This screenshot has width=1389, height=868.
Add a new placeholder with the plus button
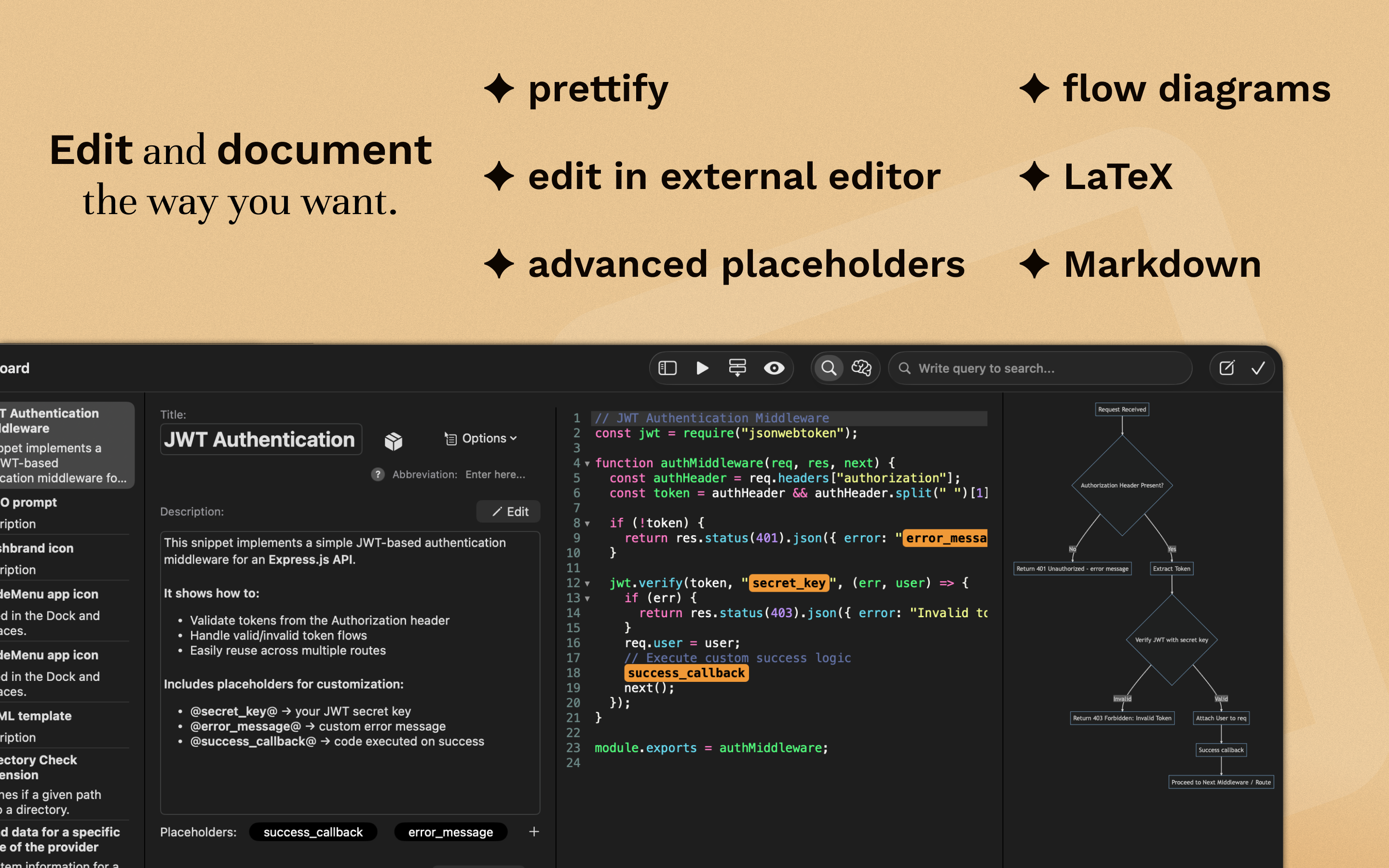click(x=533, y=831)
